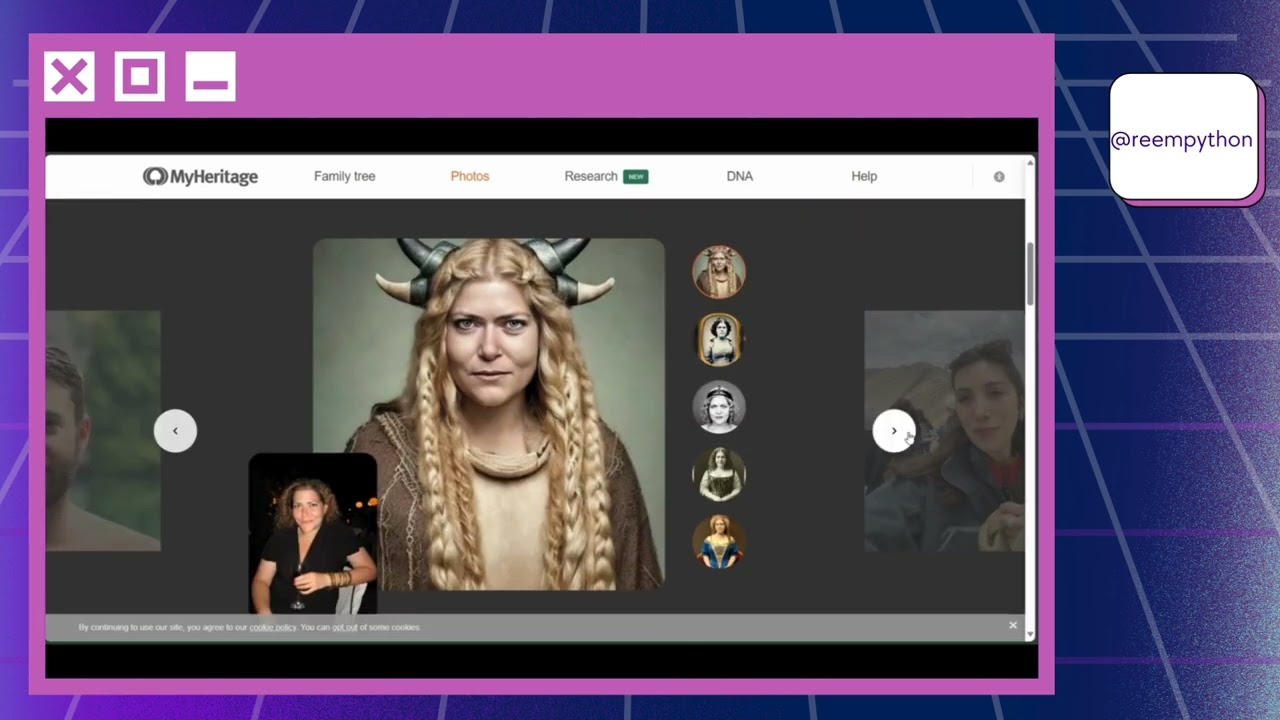Open the cookie policy link
This screenshot has width=1280, height=720.
pos(273,627)
